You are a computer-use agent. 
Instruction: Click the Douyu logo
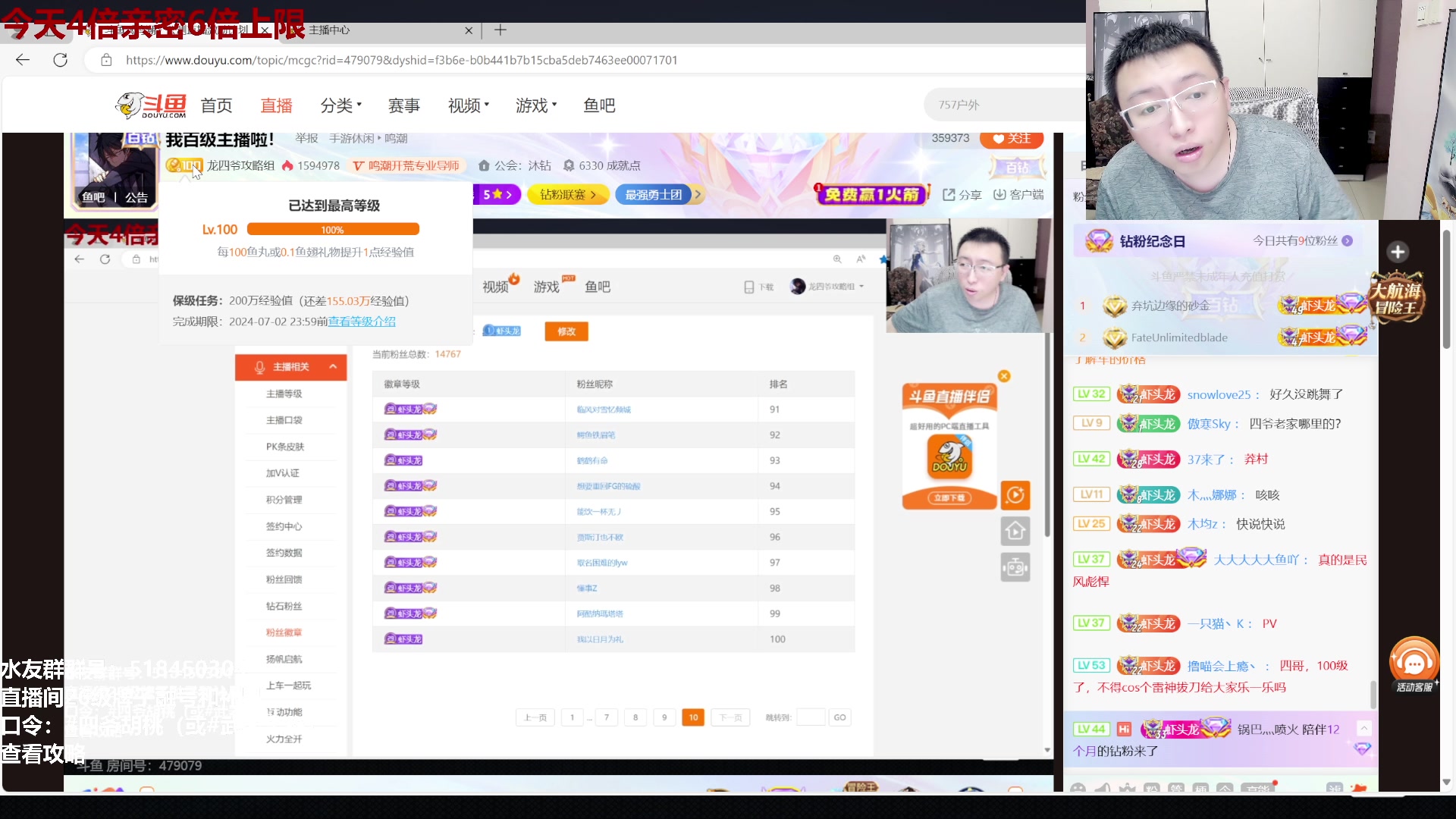151,105
